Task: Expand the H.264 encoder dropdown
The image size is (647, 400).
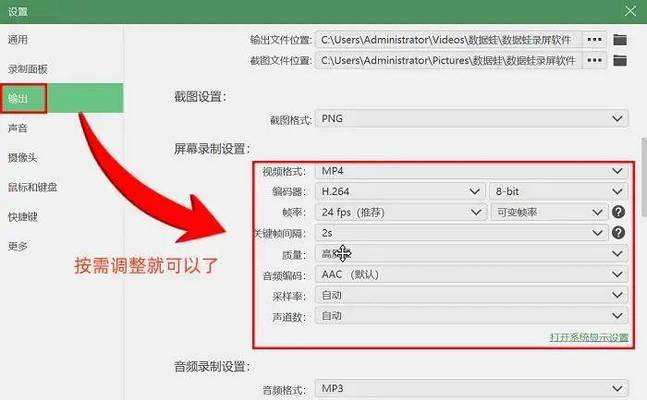Action: (400, 192)
